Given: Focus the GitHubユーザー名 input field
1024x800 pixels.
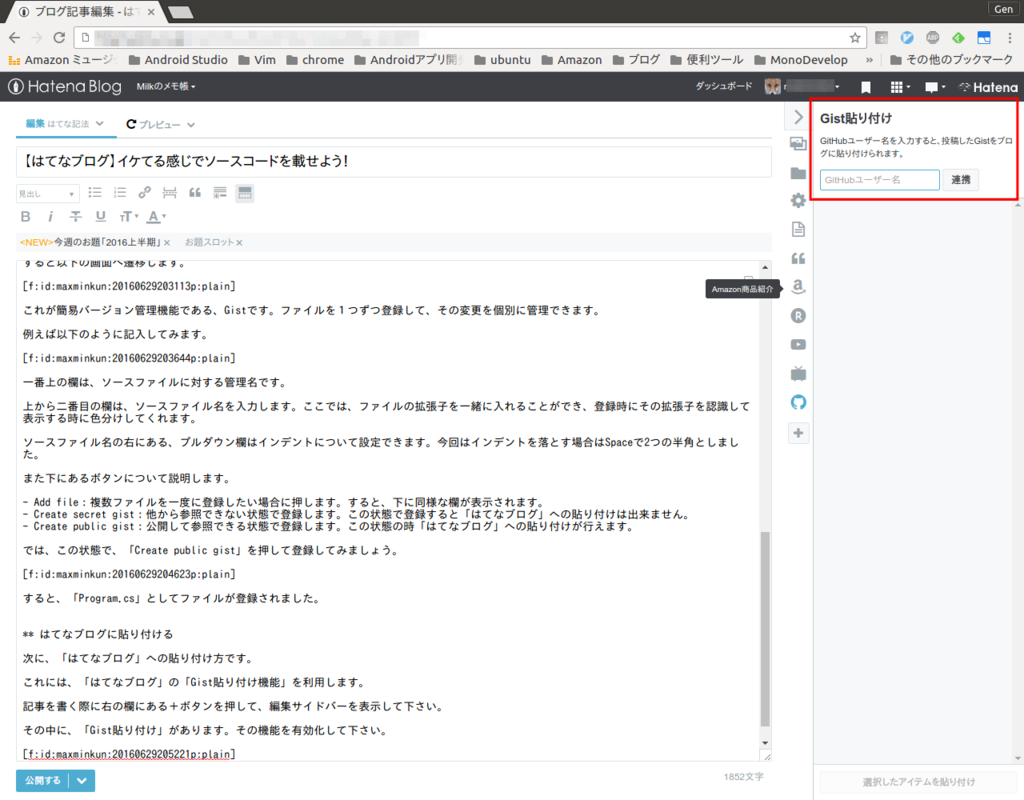Looking at the screenshot, I should point(880,180).
